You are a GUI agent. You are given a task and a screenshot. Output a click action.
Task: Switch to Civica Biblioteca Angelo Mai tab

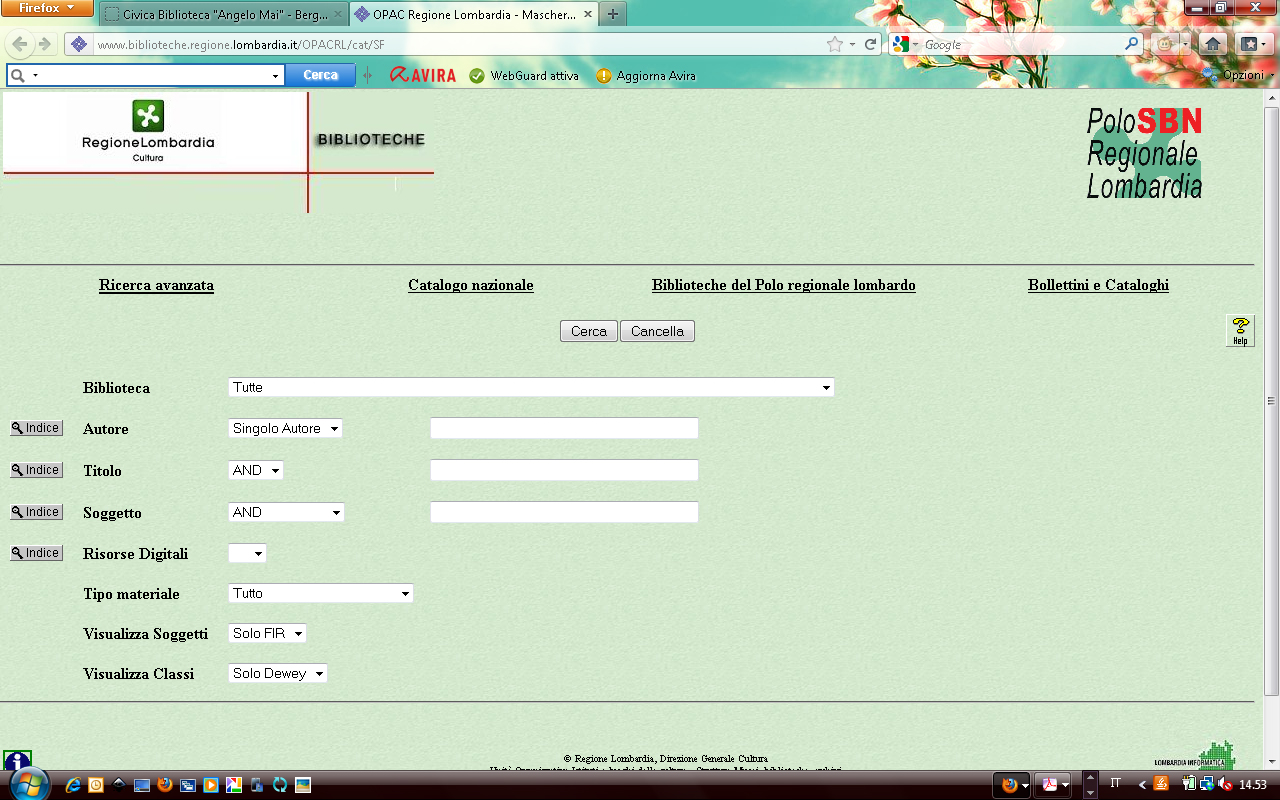[223, 15]
